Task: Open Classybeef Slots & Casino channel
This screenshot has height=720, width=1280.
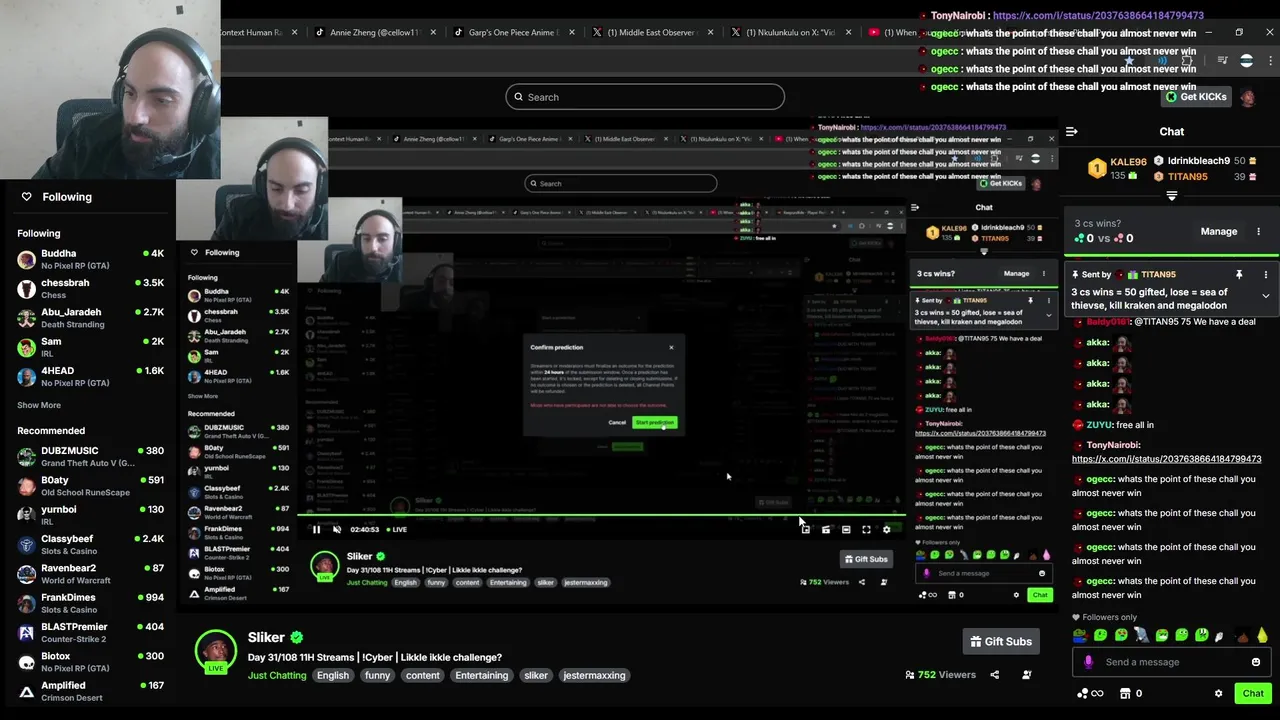Action: tap(90, 544)
